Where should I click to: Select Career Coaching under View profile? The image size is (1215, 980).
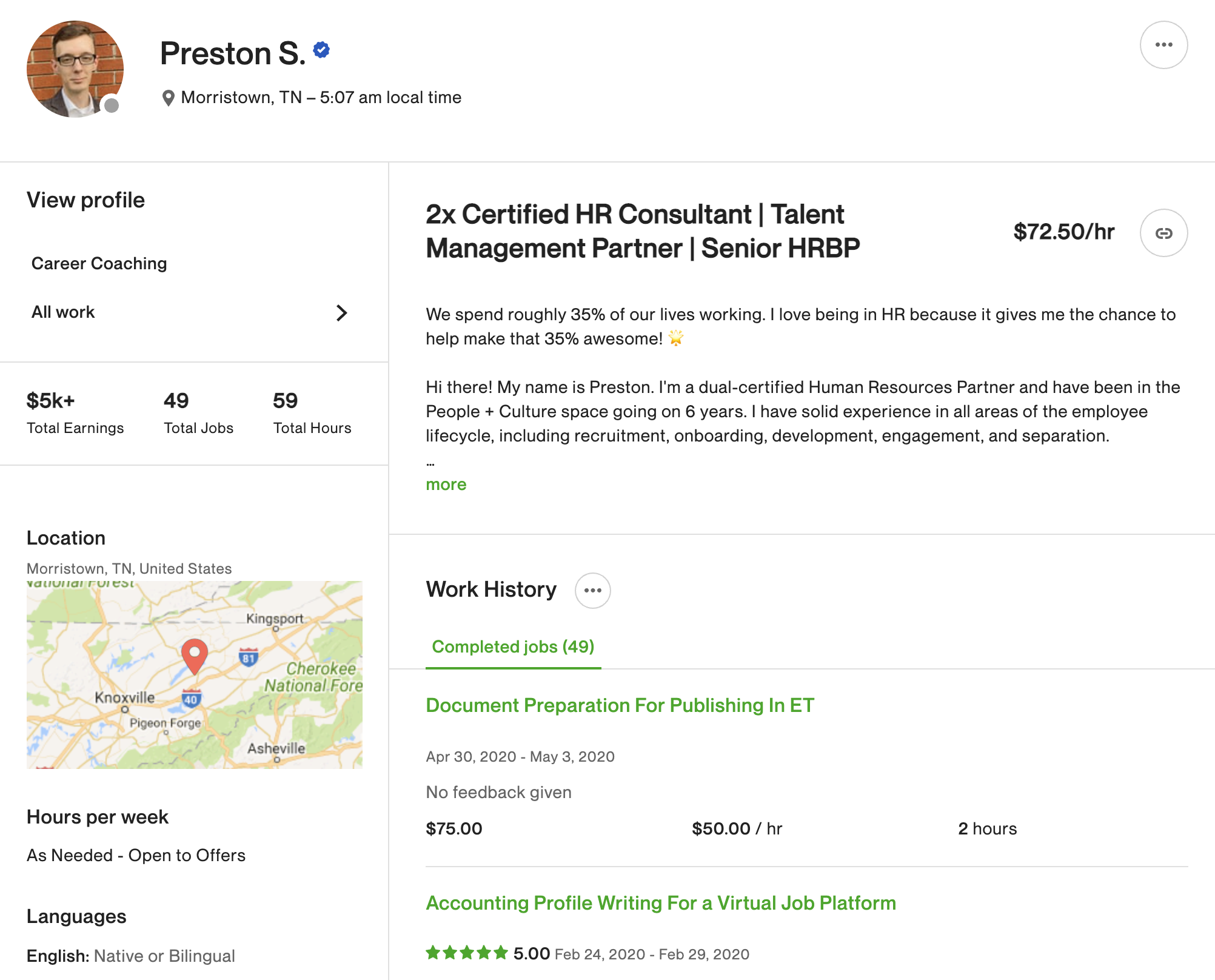[x=99, y=263]
